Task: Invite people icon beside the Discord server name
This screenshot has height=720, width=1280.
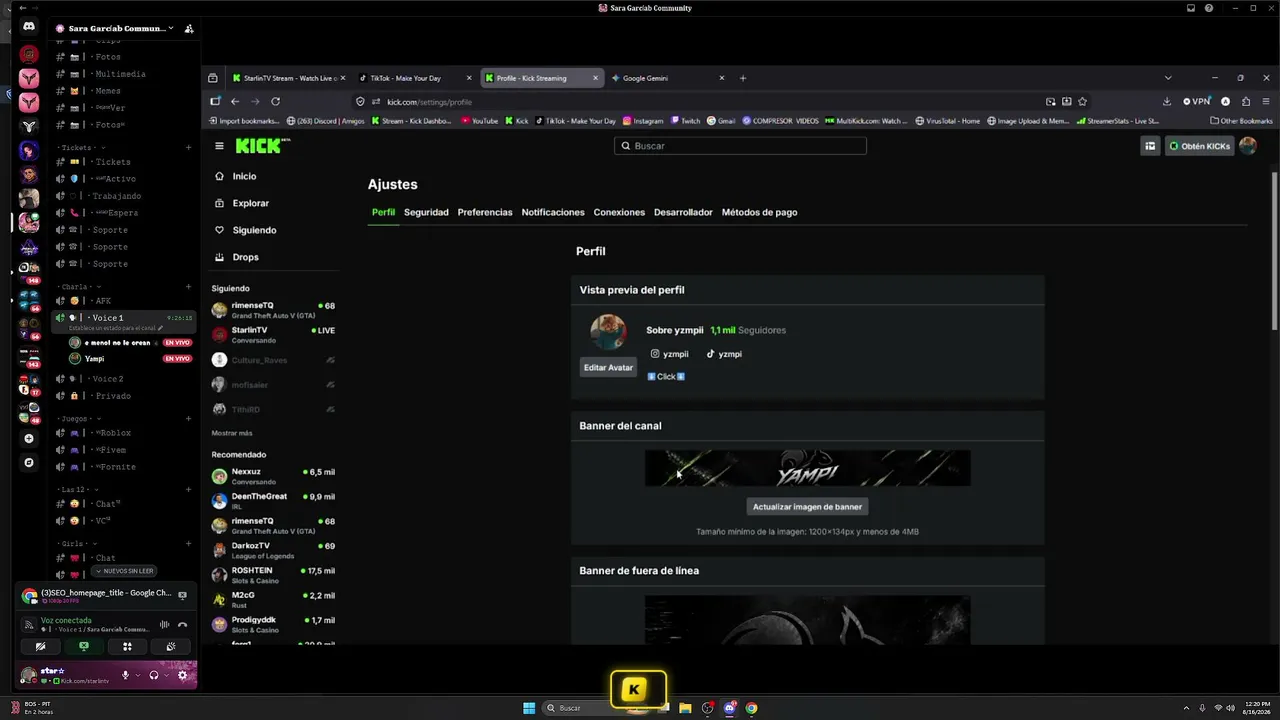Action: (x=189, y=29)
